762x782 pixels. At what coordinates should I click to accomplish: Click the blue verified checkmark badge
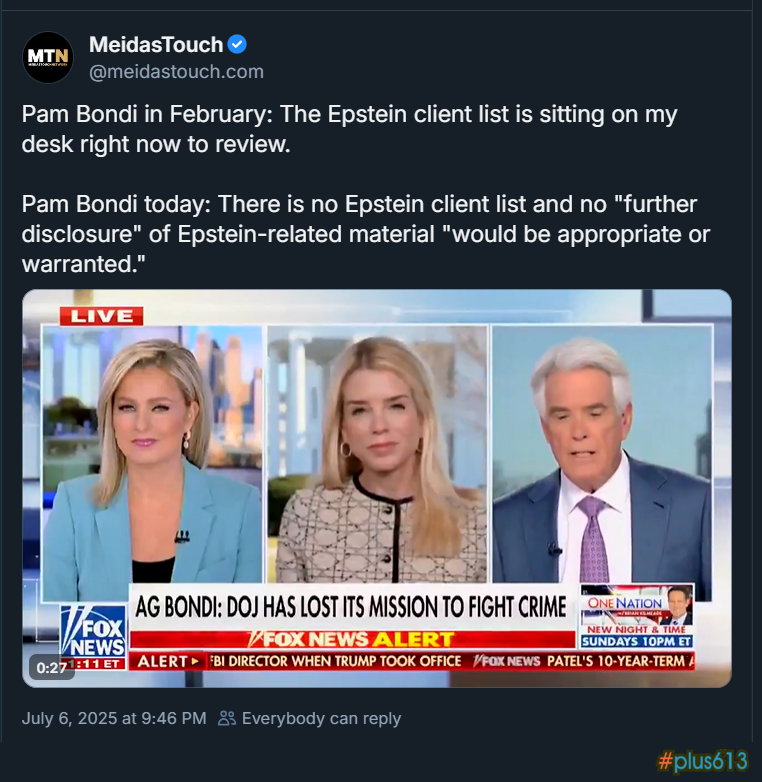click(x=237, y=44)
